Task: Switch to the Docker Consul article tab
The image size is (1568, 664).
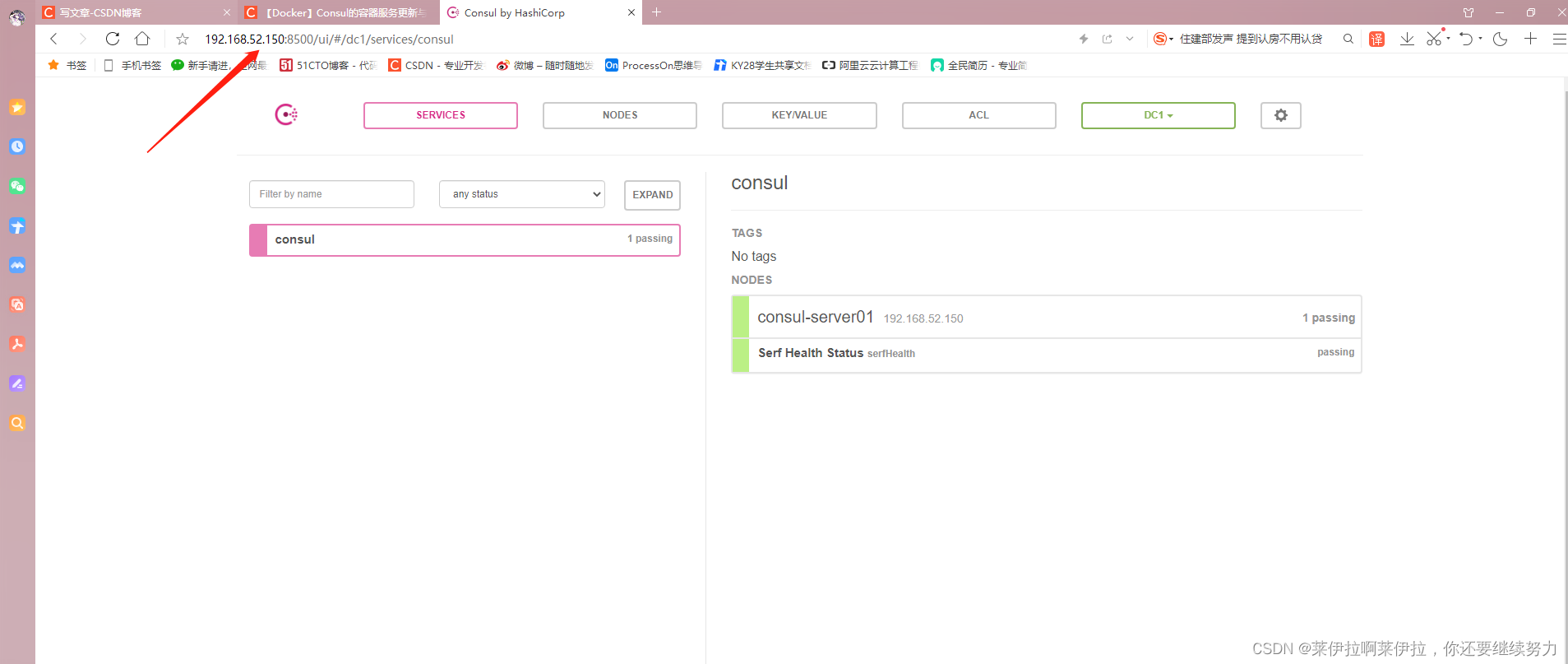Action: 339,12
